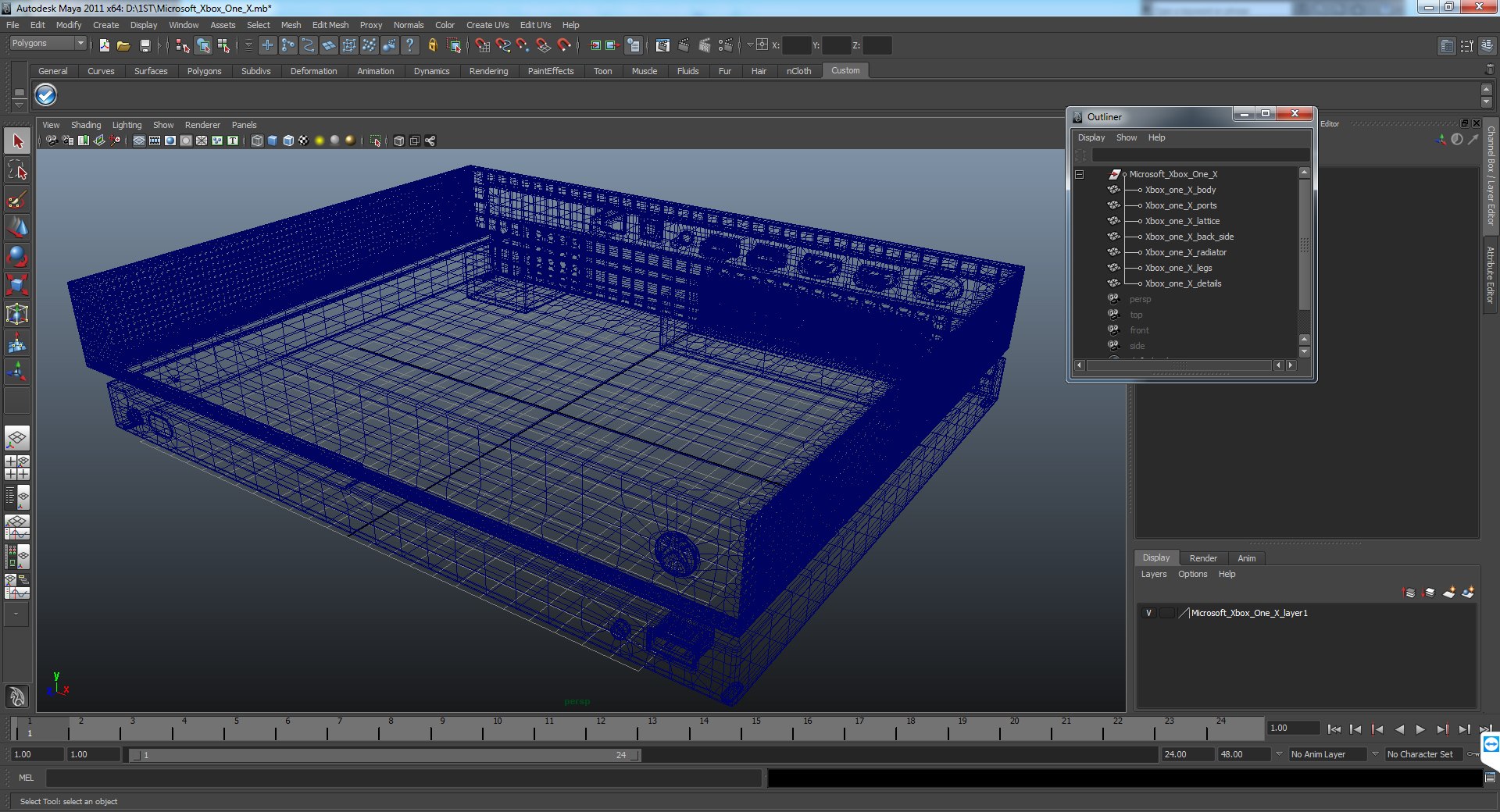Toggle visibility of Microsoft_Xbox_One_X_layer1
The height and width of the screenshot is (812, 1500).
(x=1148, y=613)
